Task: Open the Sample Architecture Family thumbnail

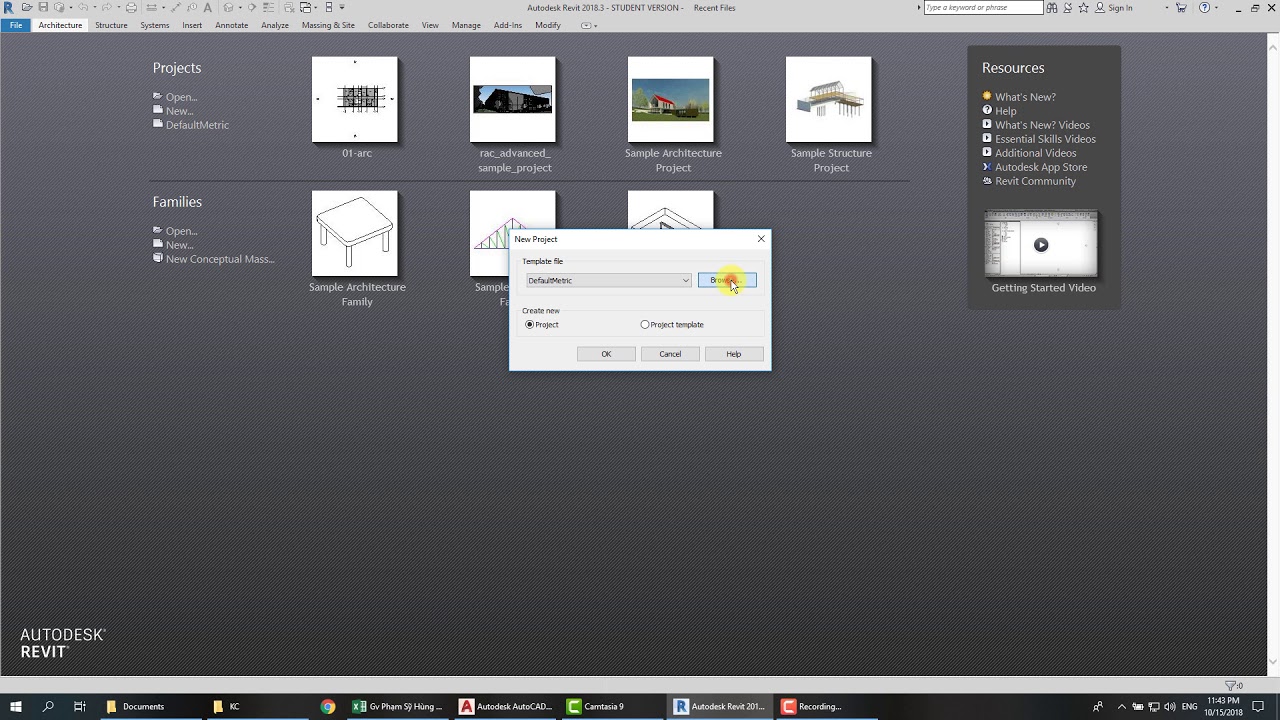Action: [355, 234]
